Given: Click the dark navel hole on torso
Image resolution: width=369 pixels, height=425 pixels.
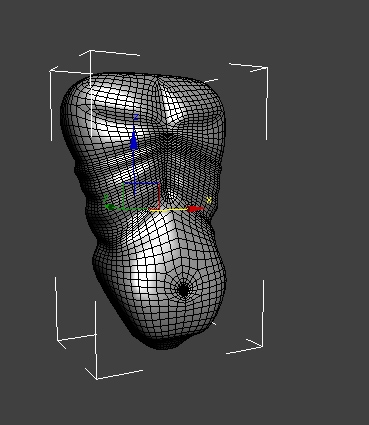Looking at the screenshot, I should pos(183,290).
